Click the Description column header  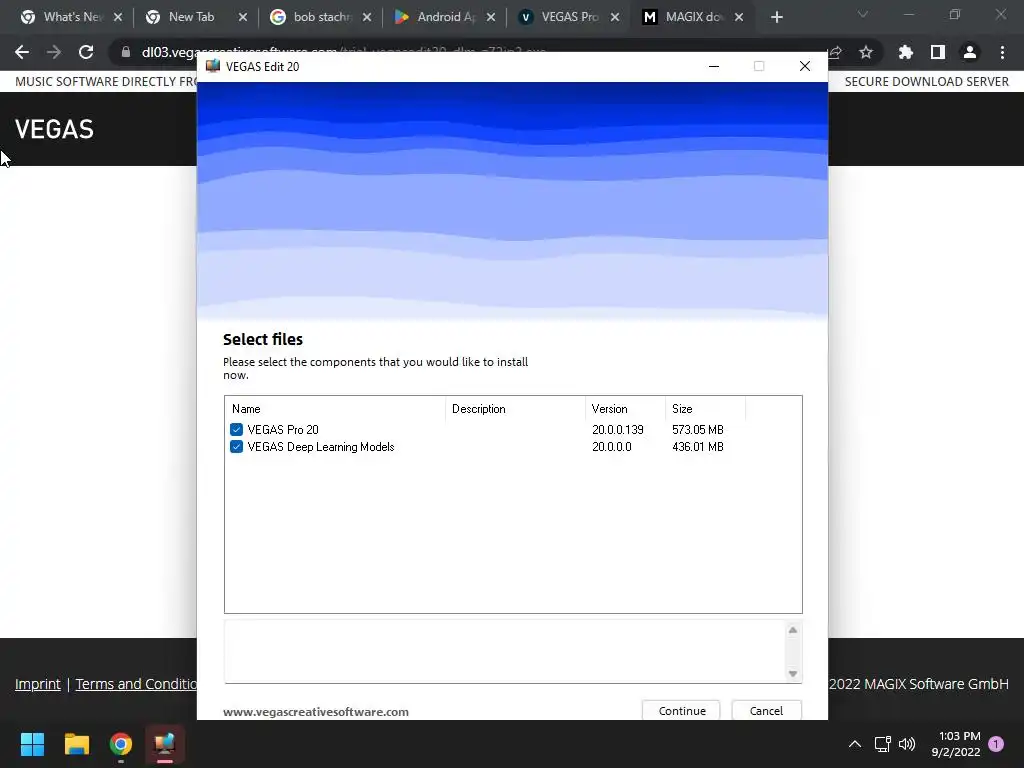click(x=515, y=409)
